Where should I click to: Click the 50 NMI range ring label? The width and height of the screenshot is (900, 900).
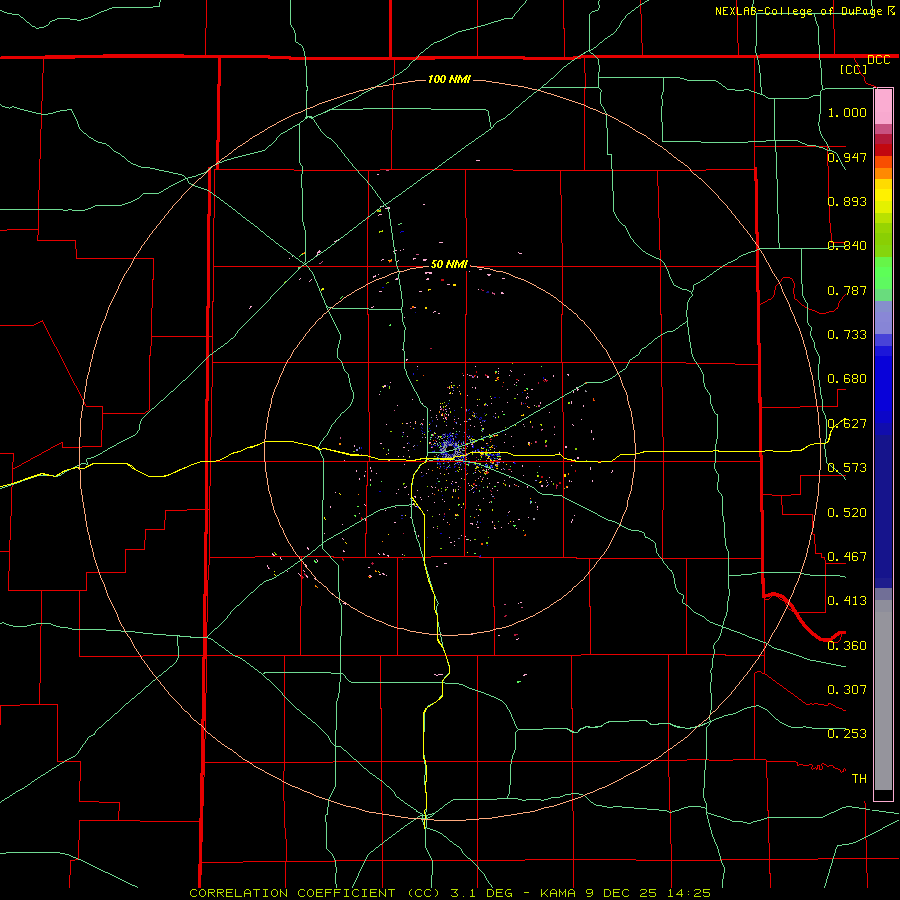click(449, 264)
